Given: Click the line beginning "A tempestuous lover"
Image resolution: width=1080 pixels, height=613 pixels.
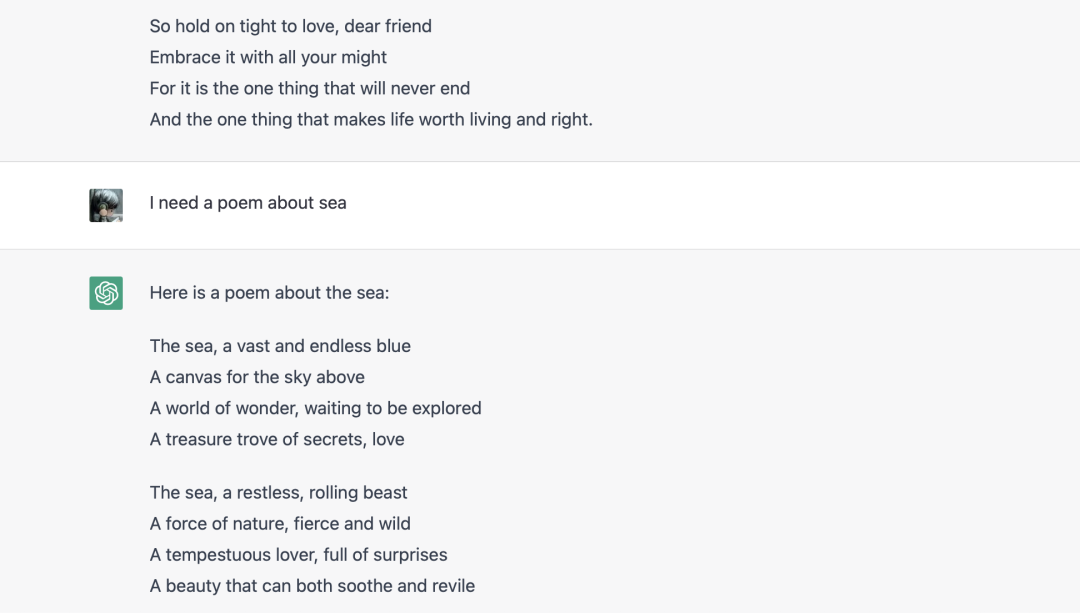Looking at the screenshot, I should [x=298, y=554].
